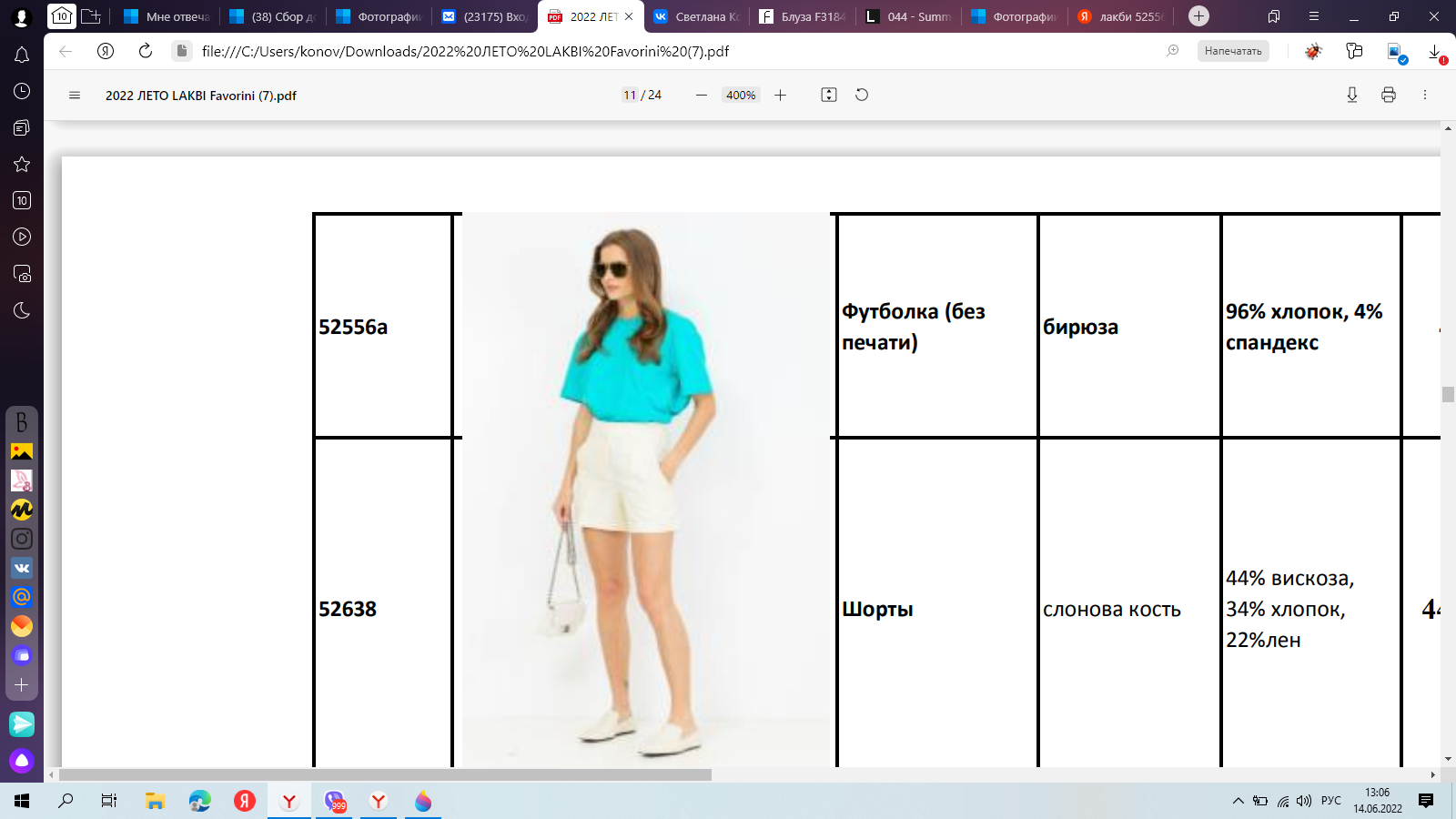Edit the PDF page number field
Viewport: 1456px width, 819px height.
pyautogui.click(x=630, y=95)
